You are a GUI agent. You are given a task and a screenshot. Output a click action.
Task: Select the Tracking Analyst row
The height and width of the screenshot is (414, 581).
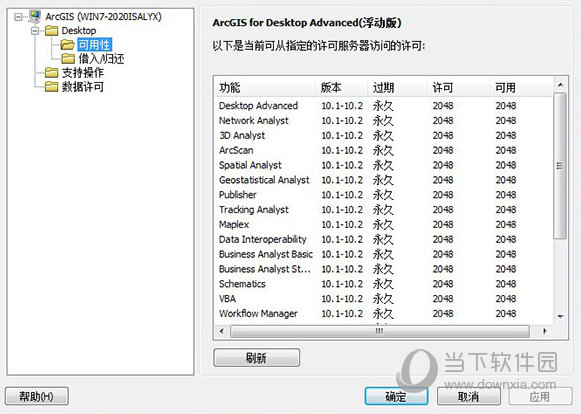(384, 209)
